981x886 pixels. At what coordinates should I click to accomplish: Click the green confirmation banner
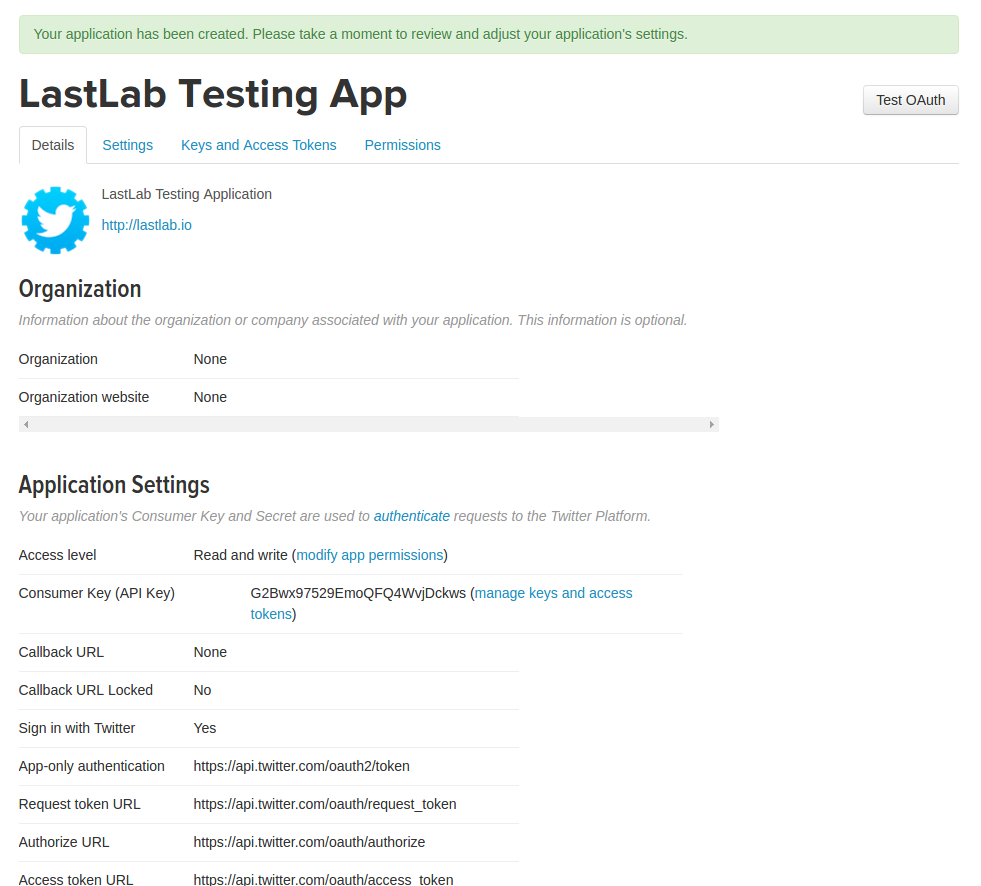click(x=490, y=34)
